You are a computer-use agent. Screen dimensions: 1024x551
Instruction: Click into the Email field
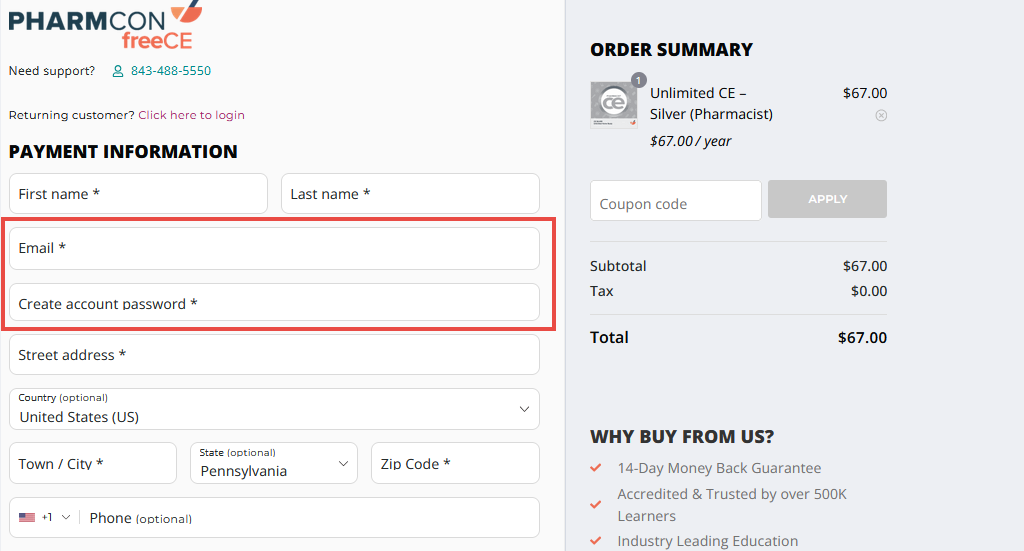coord(274,248)
